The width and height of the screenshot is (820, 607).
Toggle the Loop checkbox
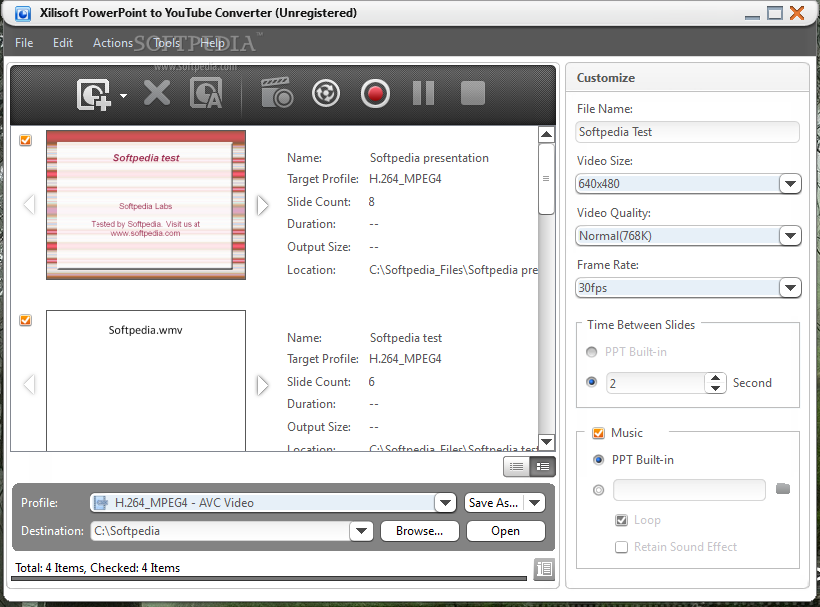(x=621, y=520)
